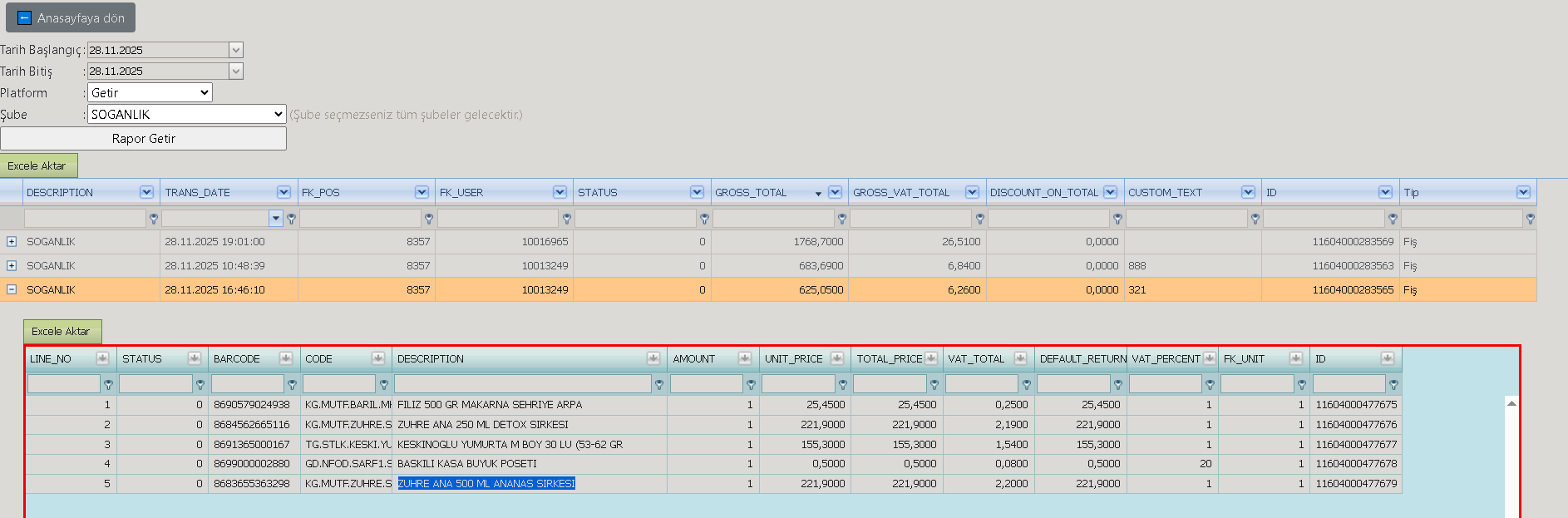The width and height of the screenshot is (1568, 518).
Task: Open FK_USER column header dropdown
Action: [x=560, y=192]
